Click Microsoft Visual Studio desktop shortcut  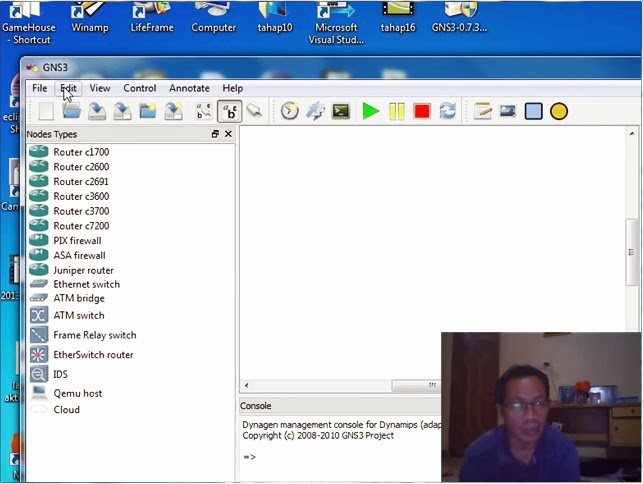click(x=336, y=23)
